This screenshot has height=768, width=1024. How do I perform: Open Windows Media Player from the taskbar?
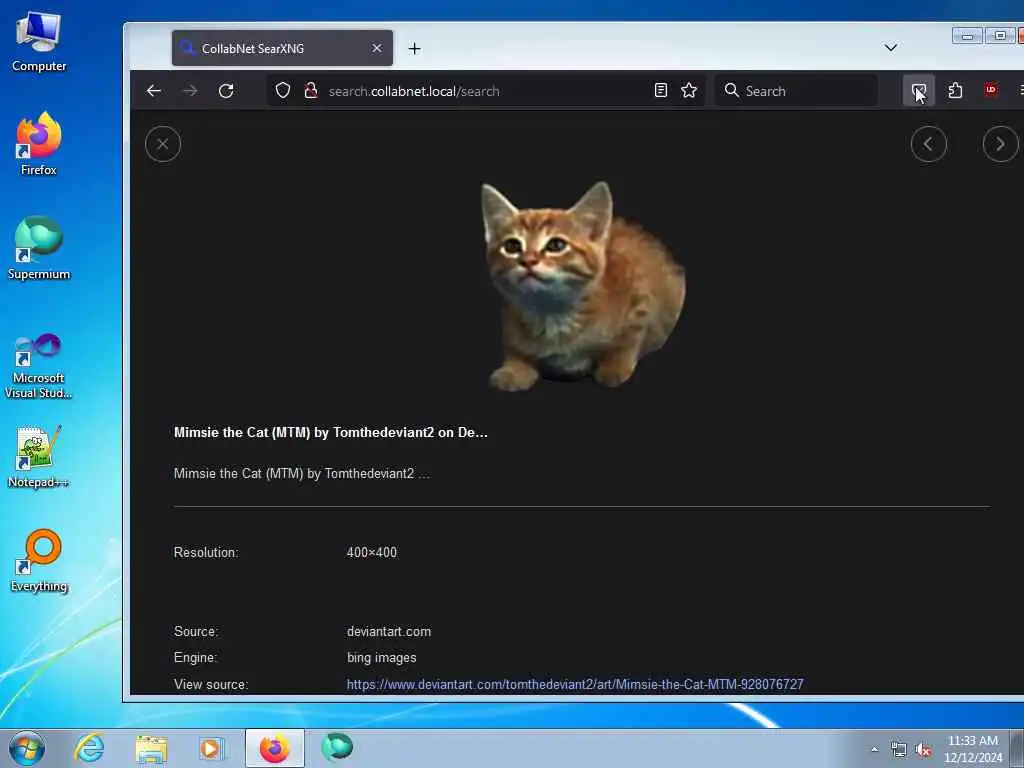click(x=211, y=748)
